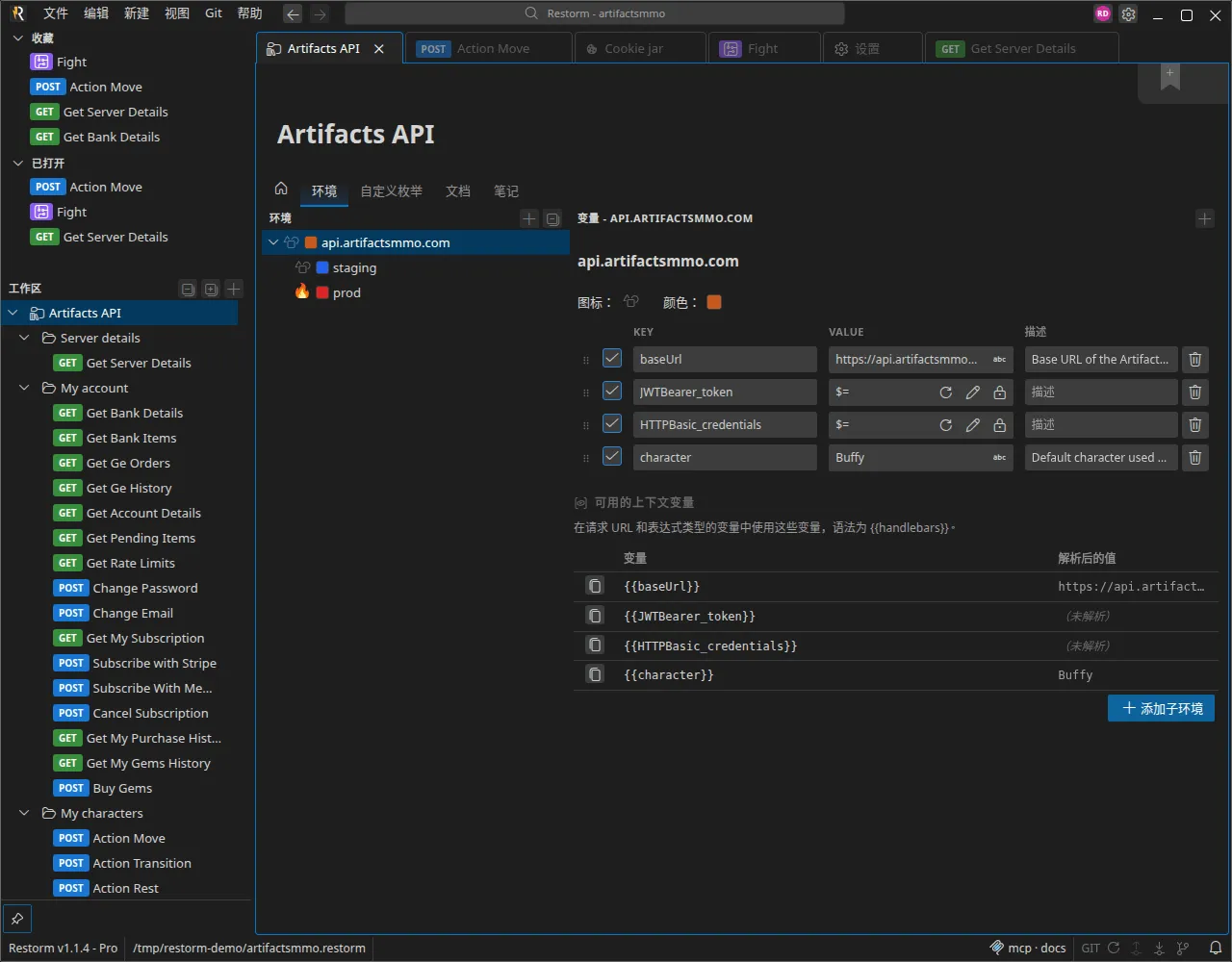Click the pin icon at sidebar bottom
This screenshot has width=1232, height=962.
pyautogui.click(x=17, y=918)
